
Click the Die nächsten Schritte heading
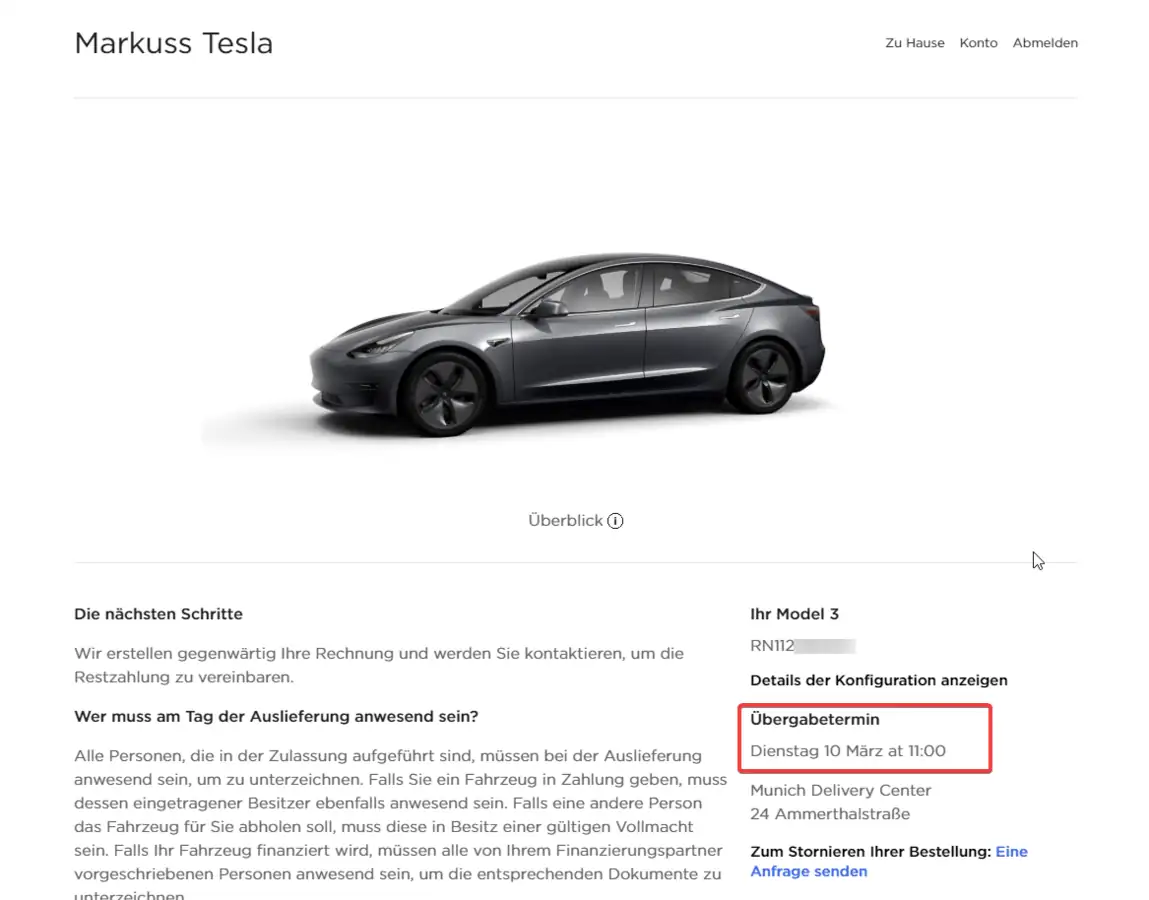click(x=158, y=614)
